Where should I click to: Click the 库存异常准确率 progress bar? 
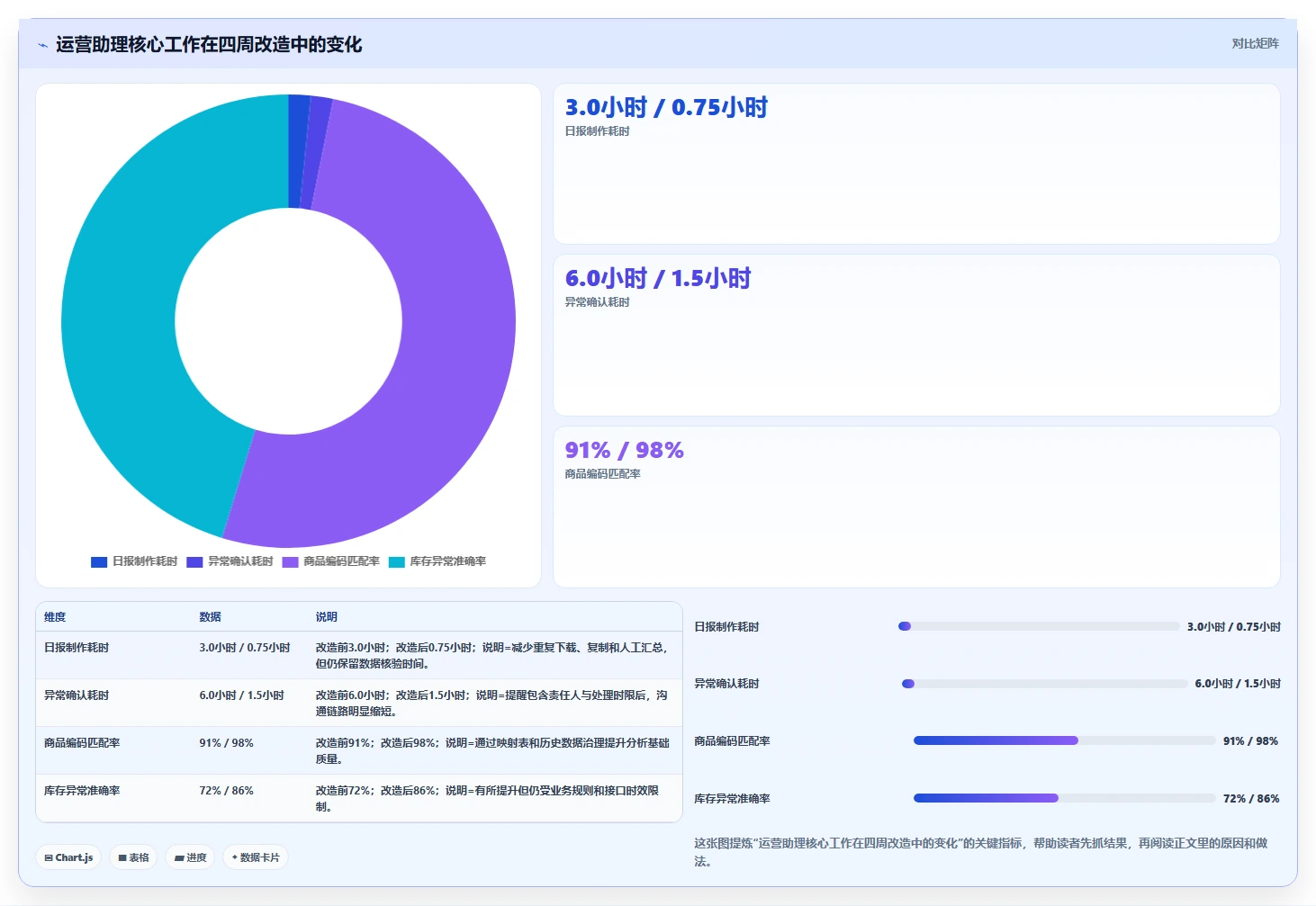pyautogui.click(x=1065, y=798)
